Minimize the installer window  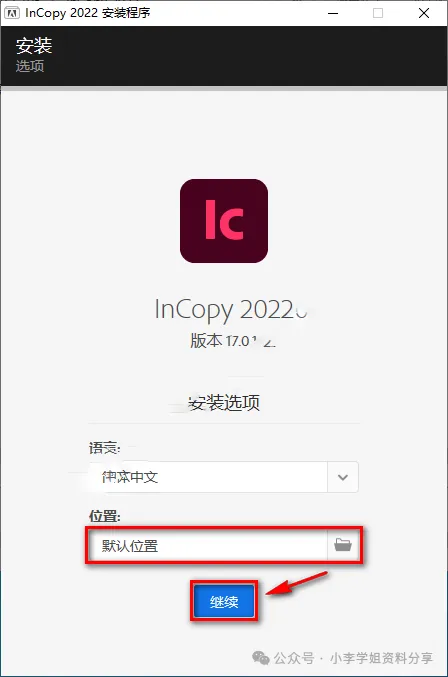333,13
